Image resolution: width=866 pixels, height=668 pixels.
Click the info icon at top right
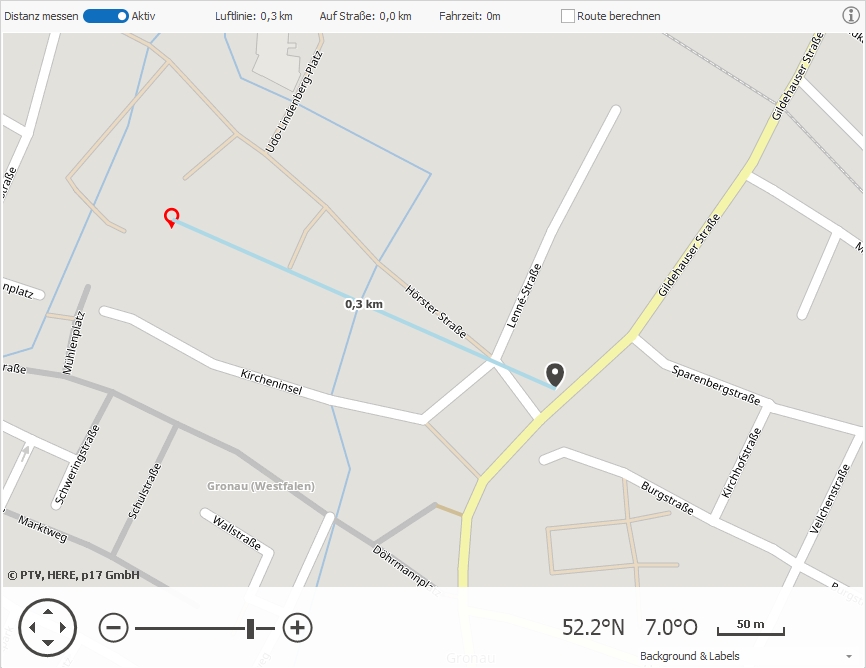pos(851,15)
